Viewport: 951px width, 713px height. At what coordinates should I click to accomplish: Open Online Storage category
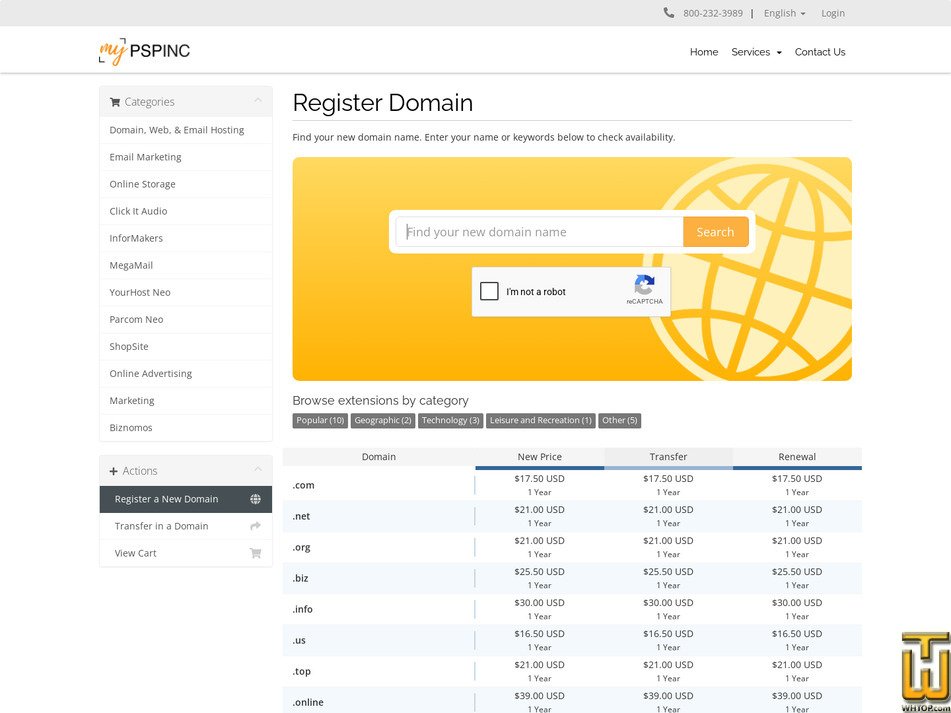tap(186, 184)
